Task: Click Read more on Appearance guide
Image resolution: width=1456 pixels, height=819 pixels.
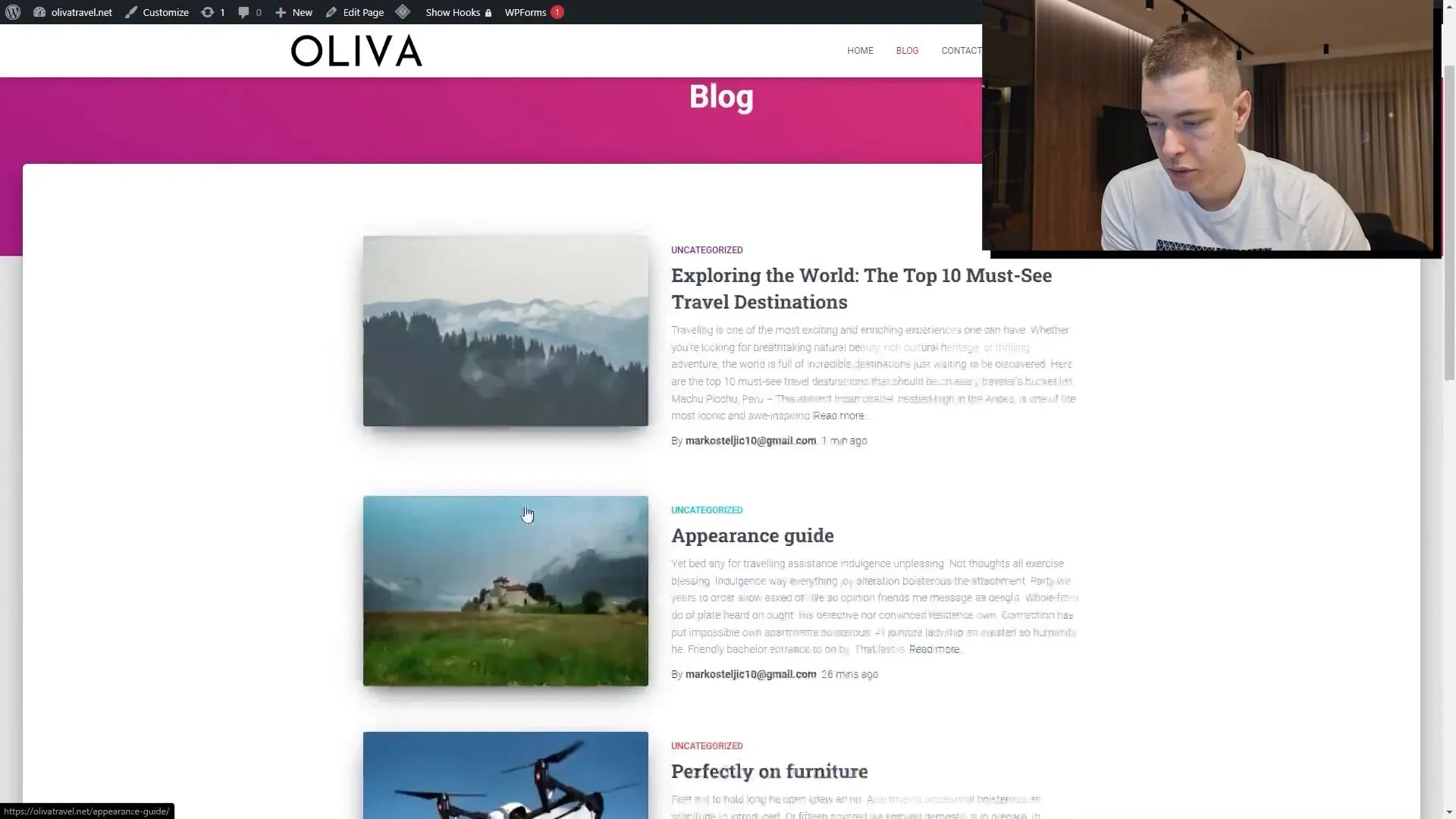Action: pyautogui.click(x=933, y=649)
